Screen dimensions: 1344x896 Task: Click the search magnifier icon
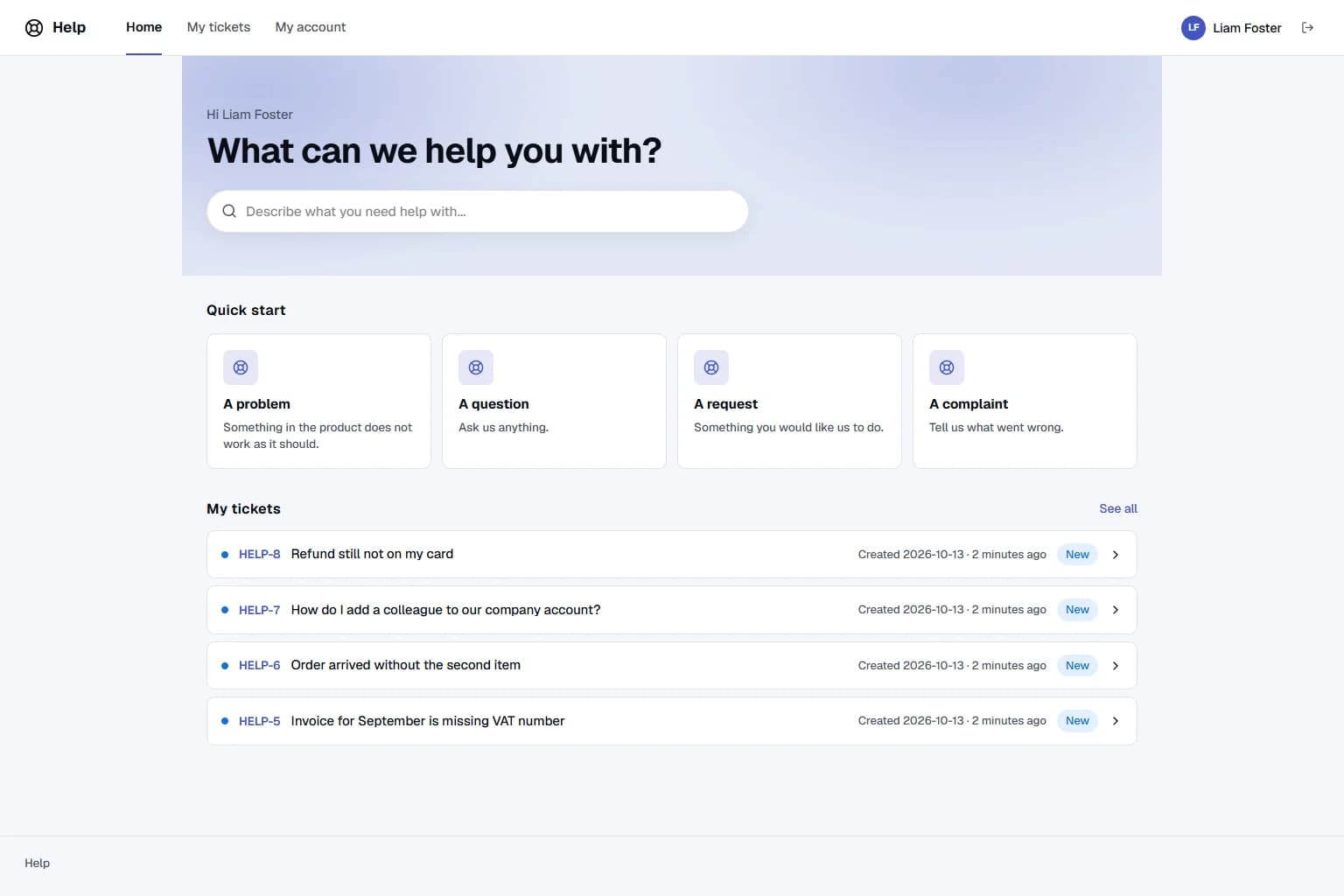coord(229,211)
